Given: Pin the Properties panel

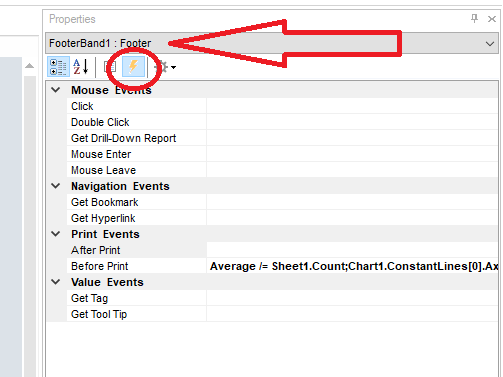Looking at the screenshot, I should click(x=474, y=19).
